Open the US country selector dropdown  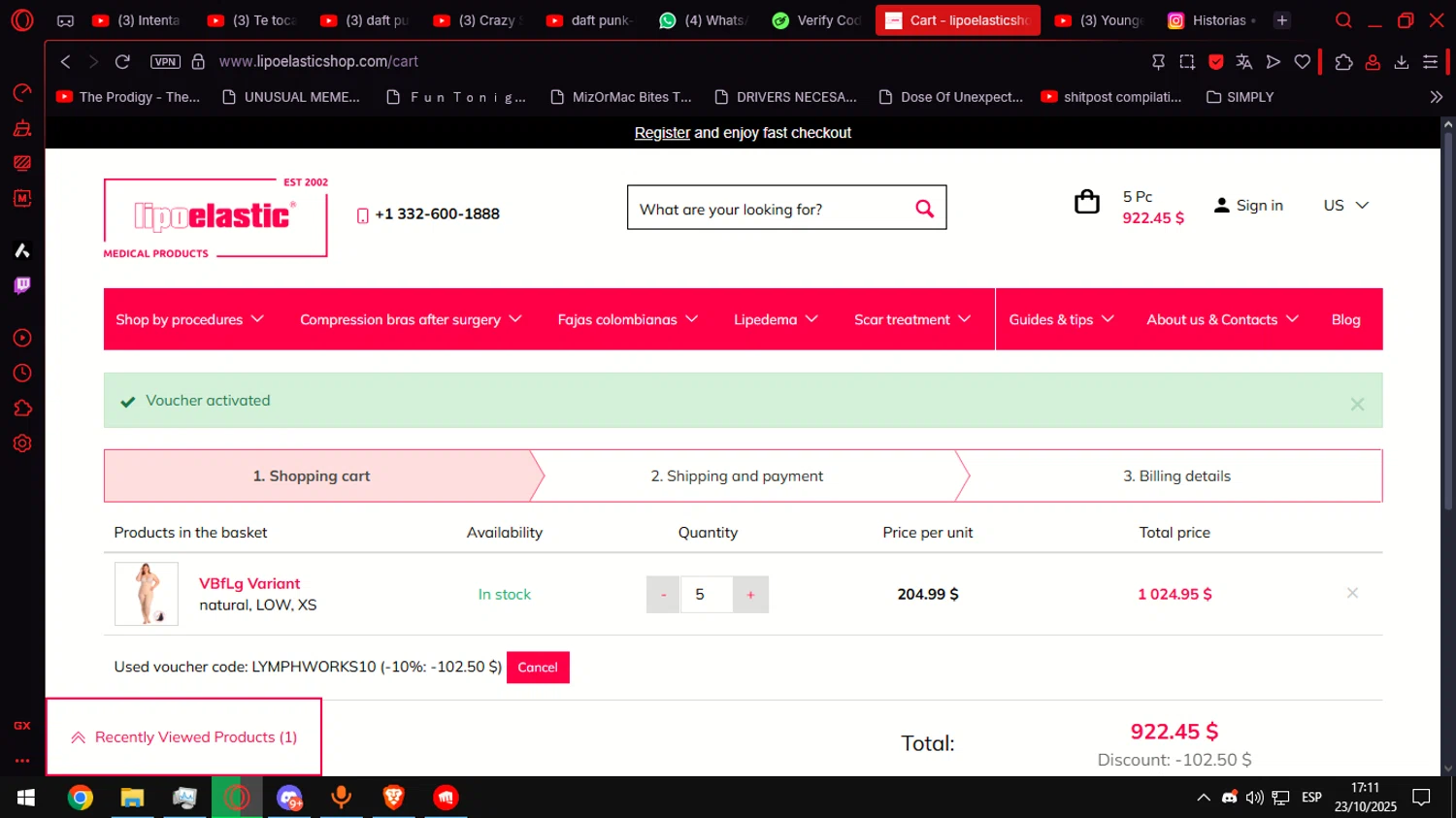pos(1346,205)
